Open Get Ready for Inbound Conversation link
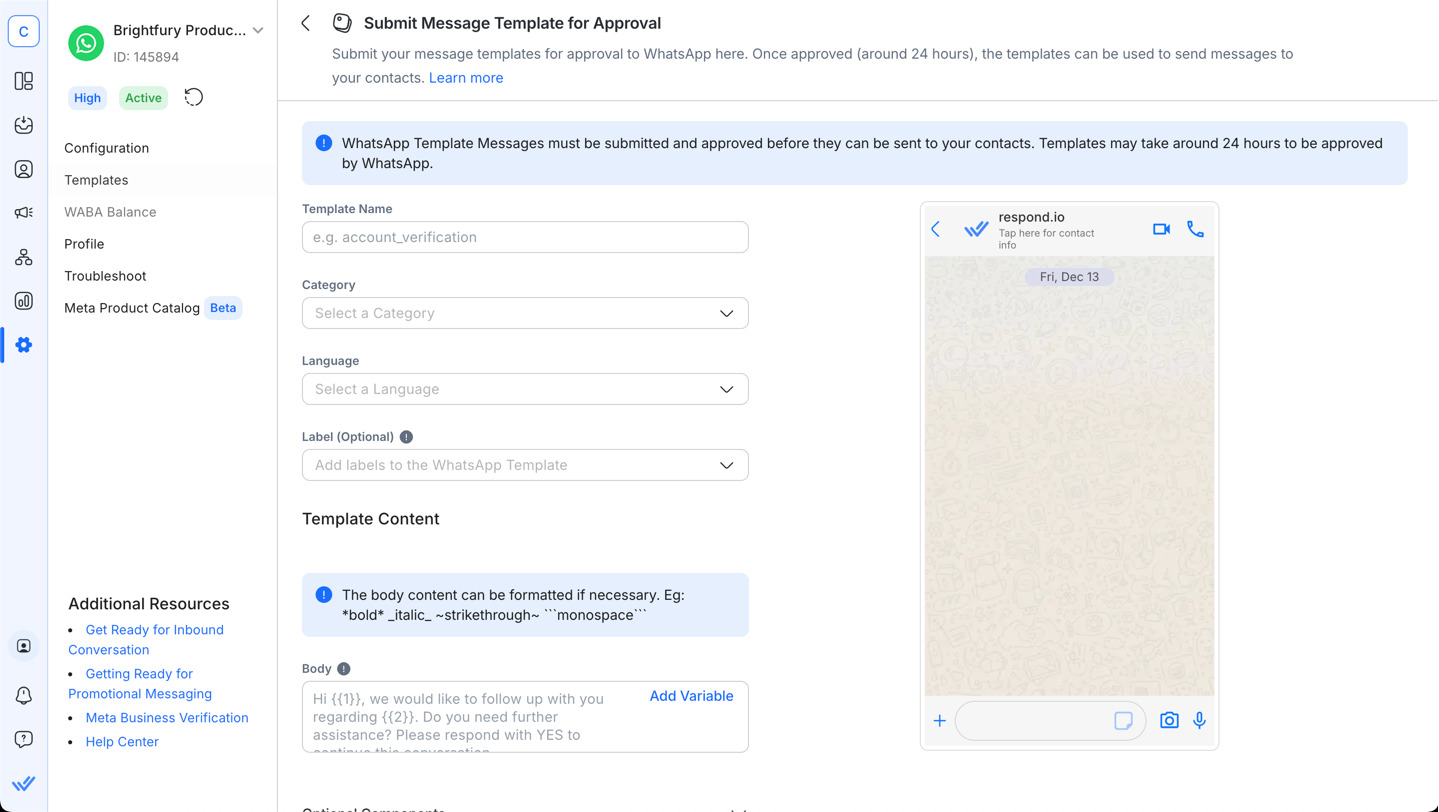The image size is (1439, 812). pos(146,640)
